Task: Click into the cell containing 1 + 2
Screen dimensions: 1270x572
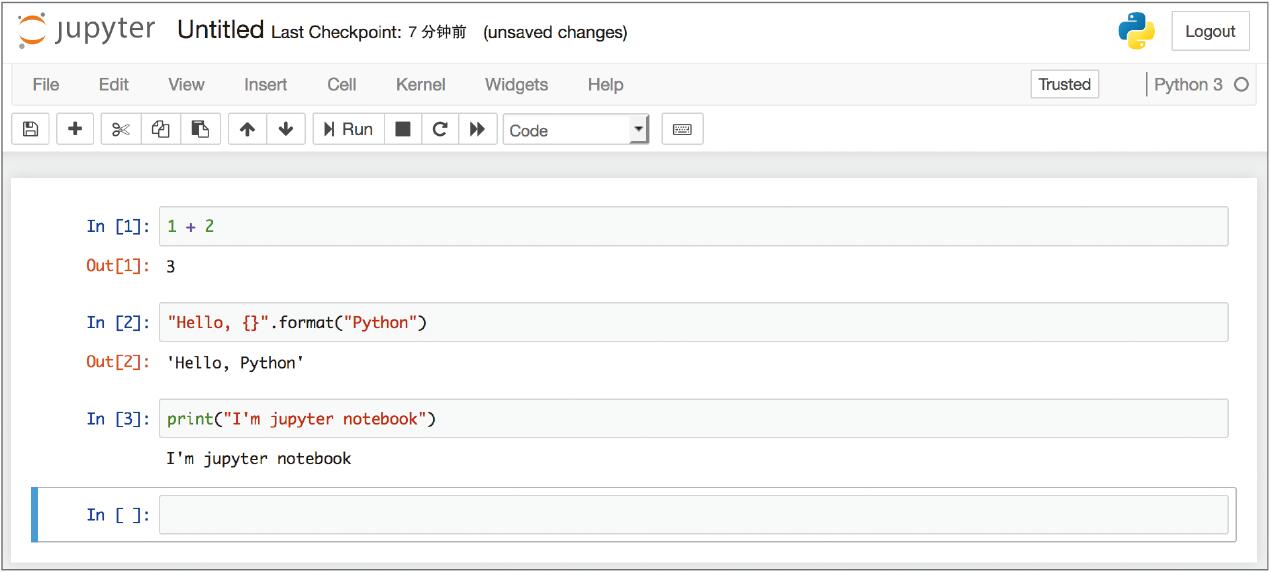Action: pos(693,226)
